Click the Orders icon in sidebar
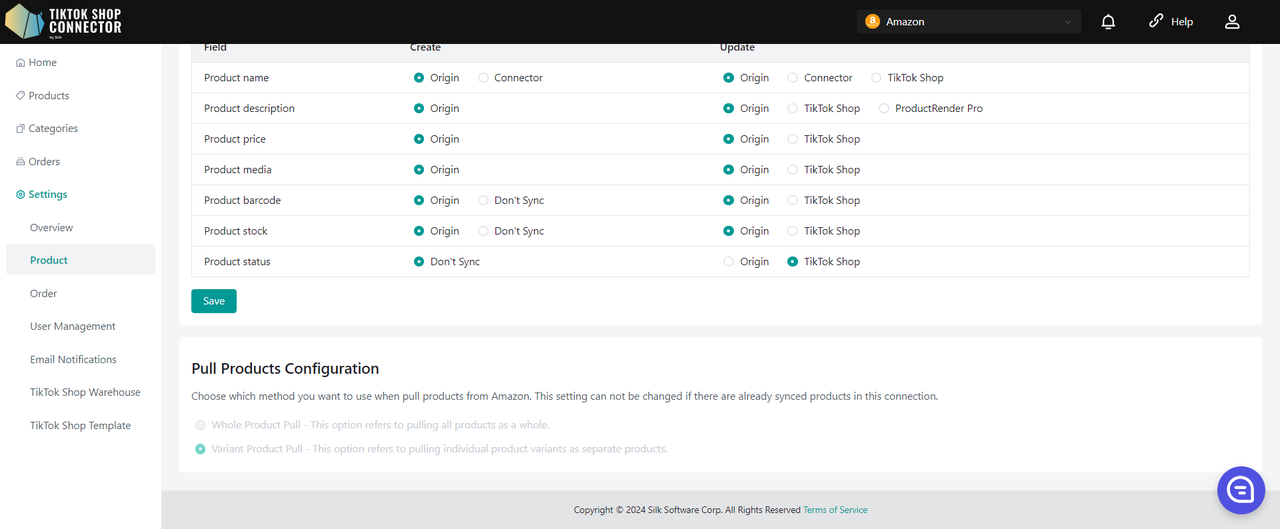This screenshot has height=529, width=1280. (21, 162)
